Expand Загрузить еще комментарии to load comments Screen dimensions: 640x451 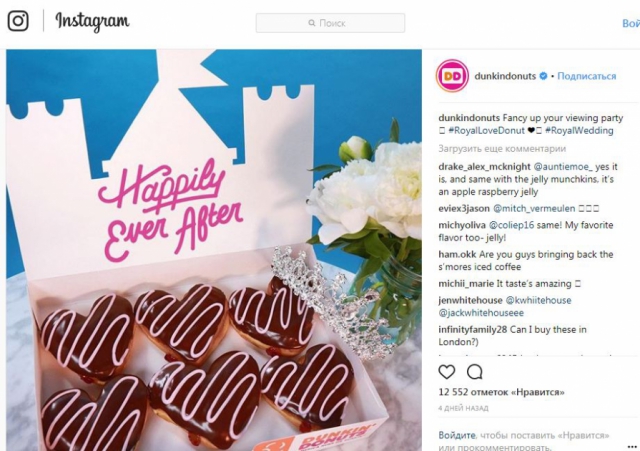[x=502, y=149]
